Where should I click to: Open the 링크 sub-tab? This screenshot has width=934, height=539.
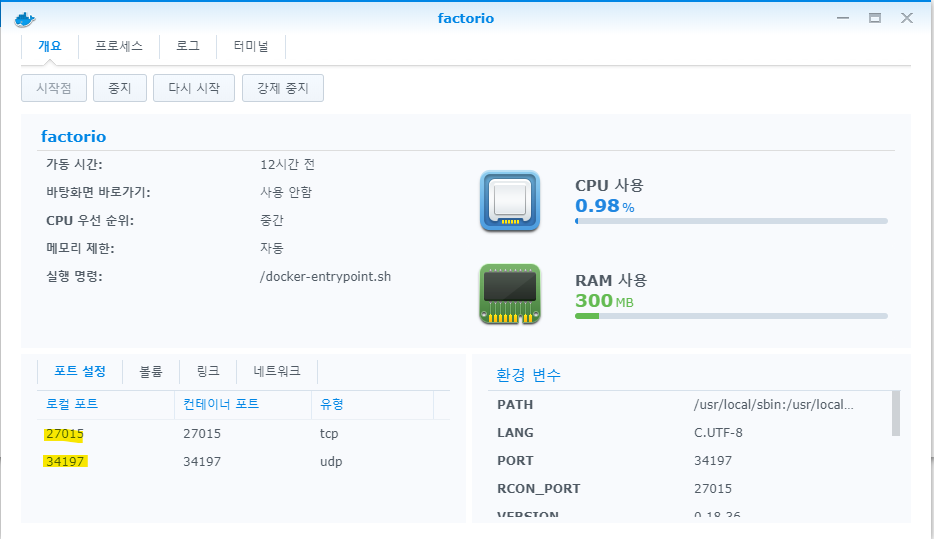(208, 371)
